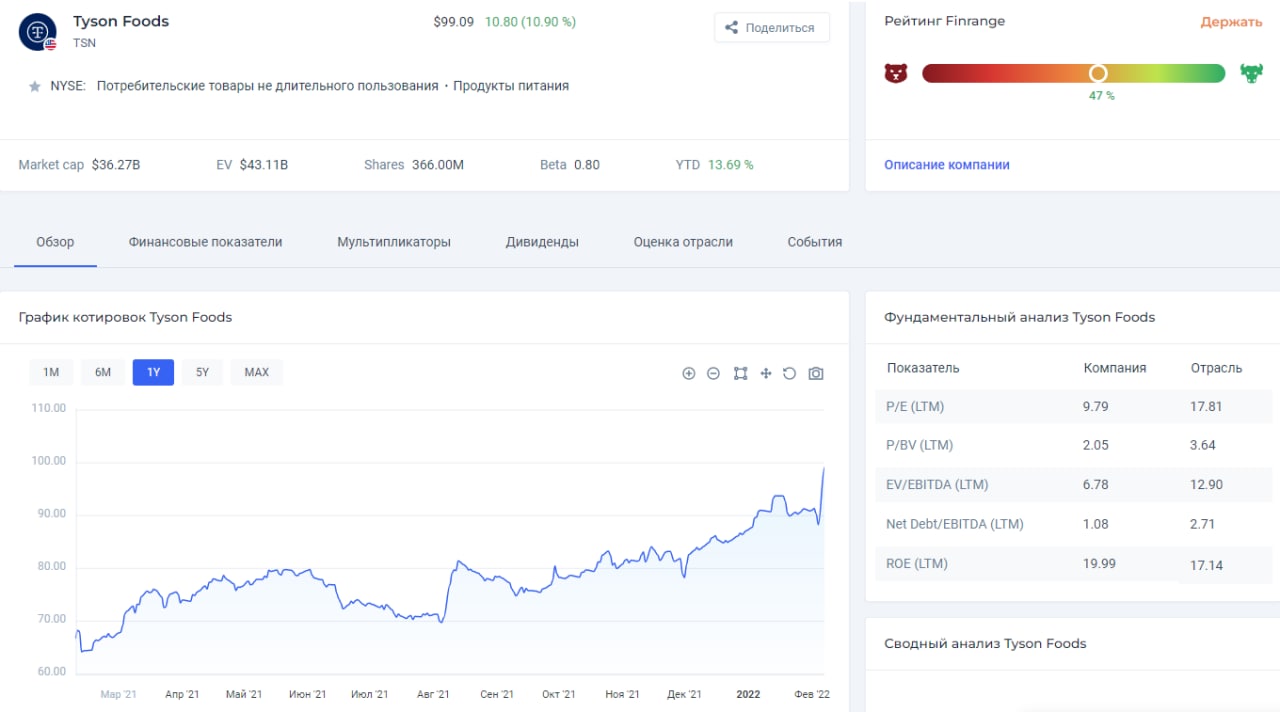Switch to the Дивиденды tab
The height and width of the screenshot is (712, 1280).
542,242
